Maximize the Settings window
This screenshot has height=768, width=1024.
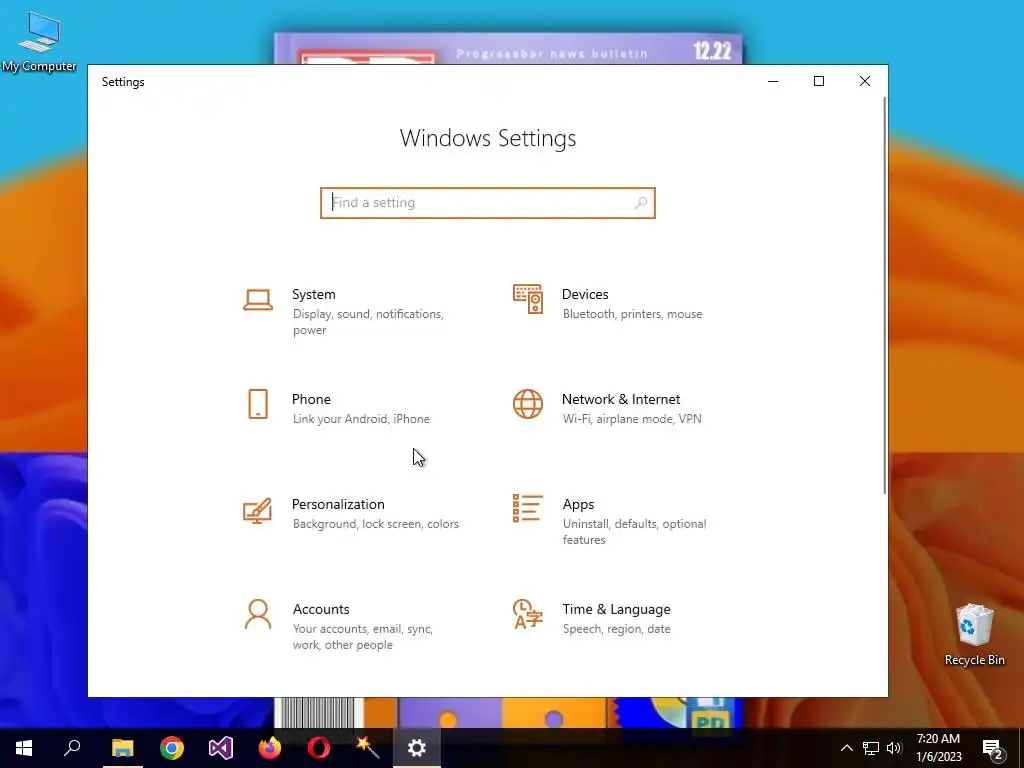[819, 82]
